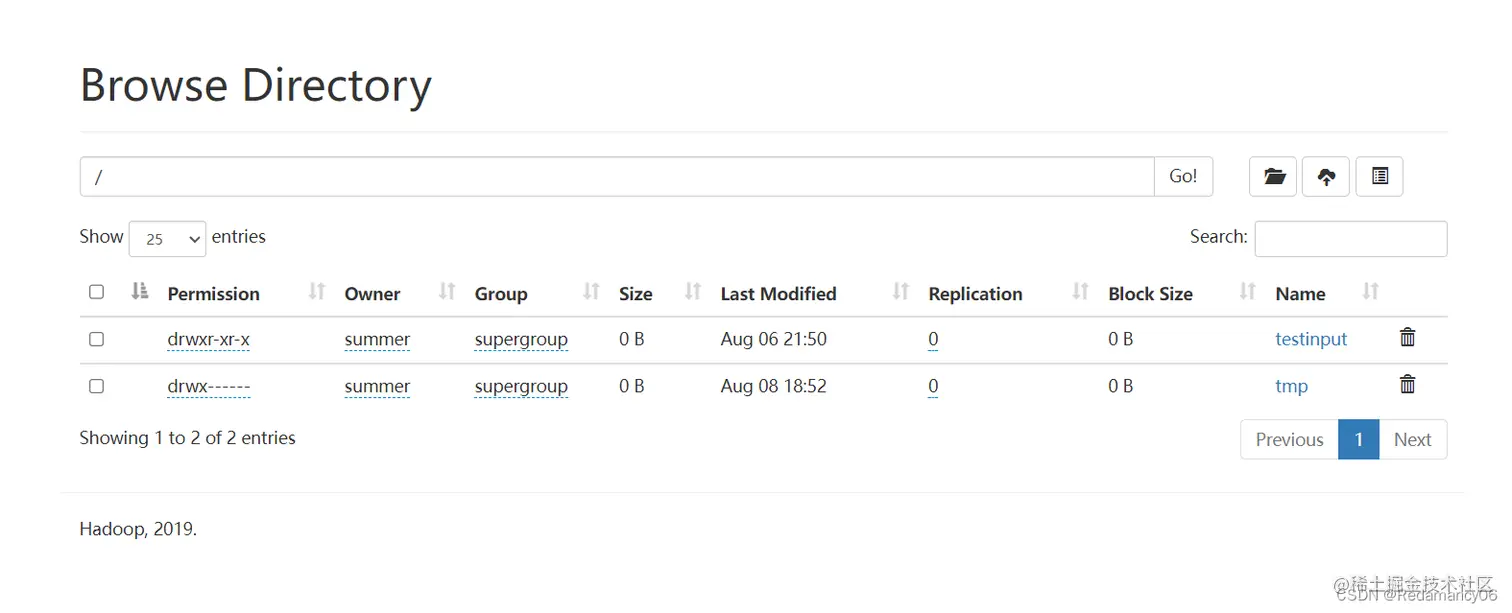Sort by Last Modified column arrows
The image size is (1512, 613).
click(x=901, y=291)
